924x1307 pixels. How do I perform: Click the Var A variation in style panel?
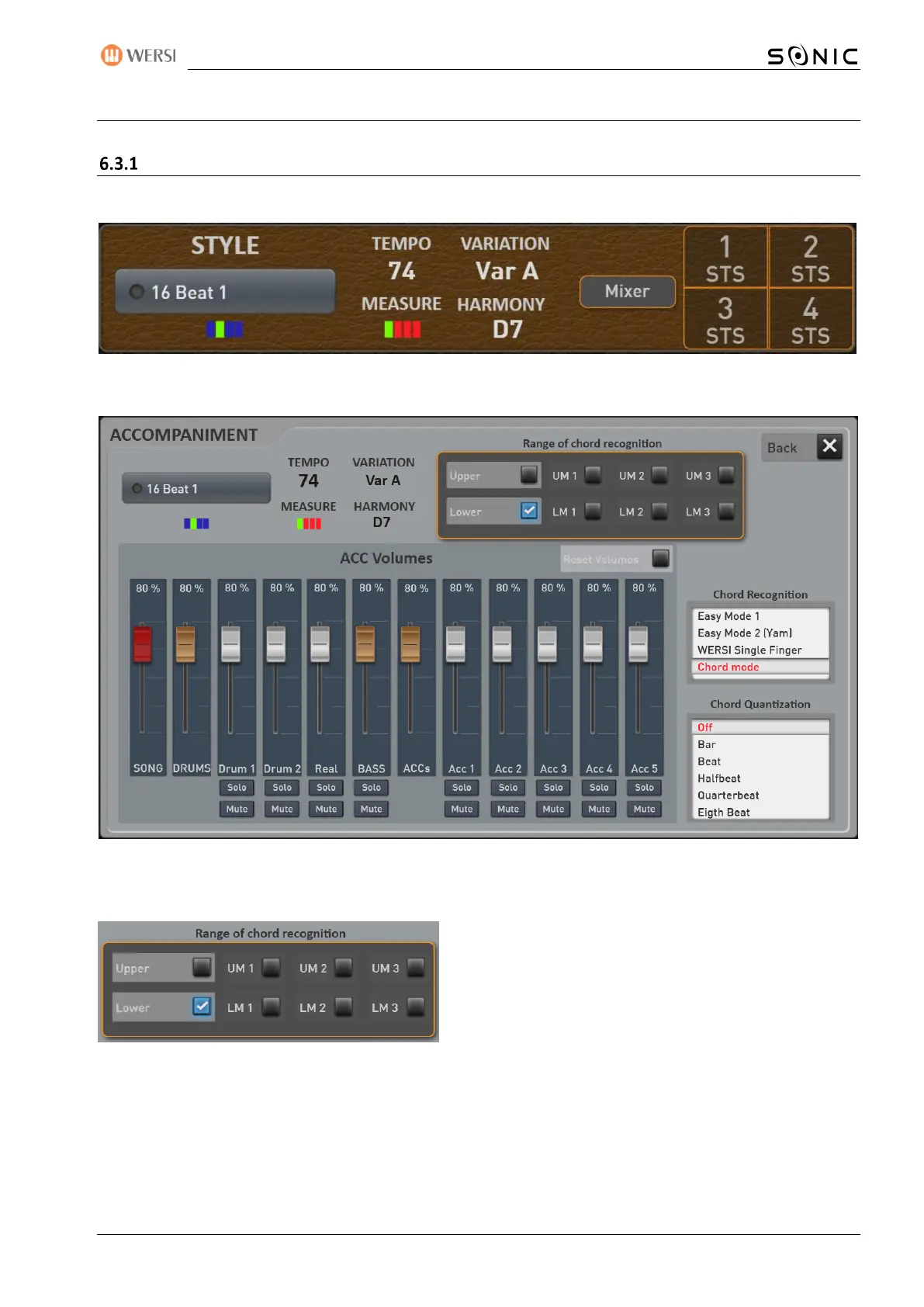507,271
